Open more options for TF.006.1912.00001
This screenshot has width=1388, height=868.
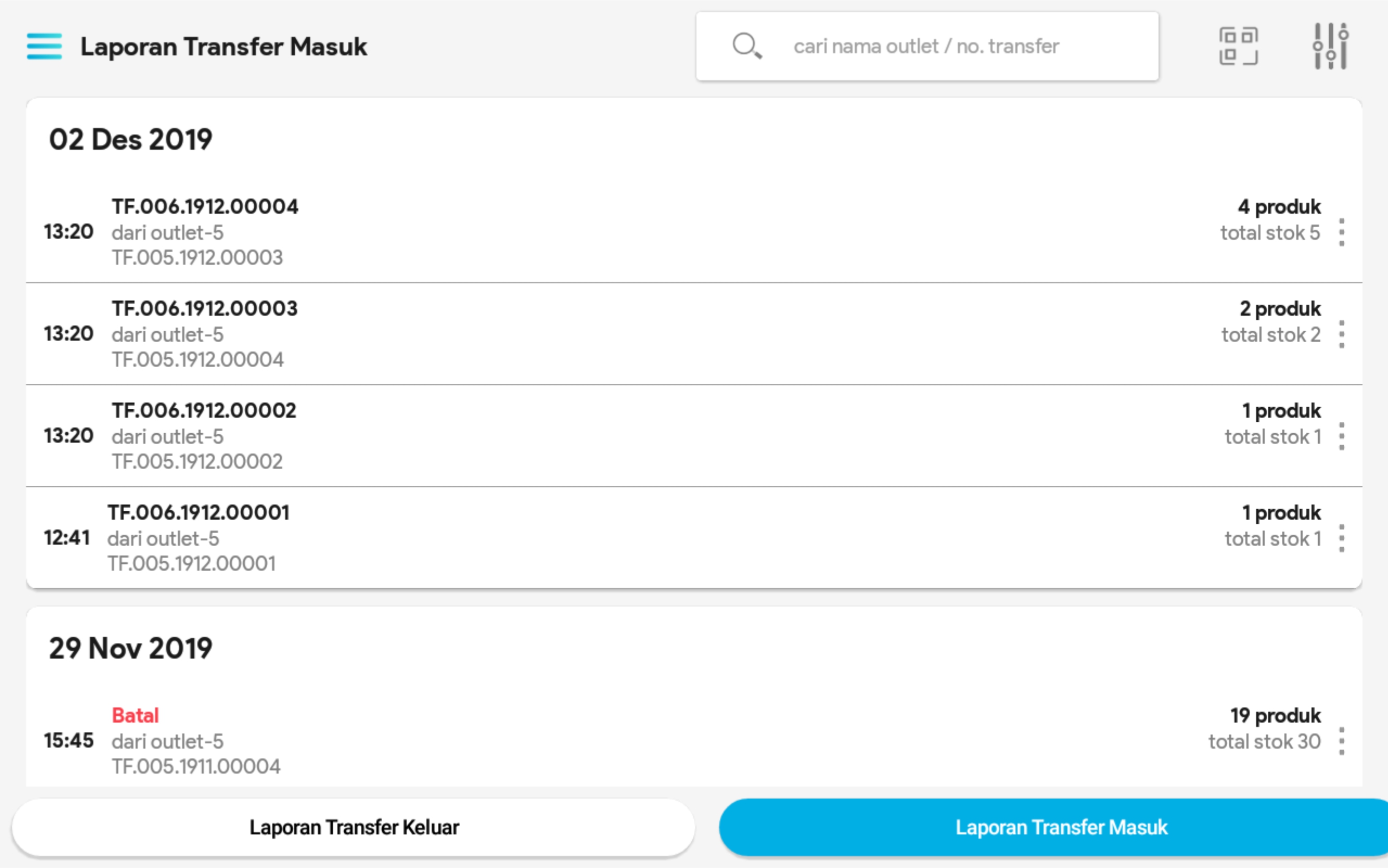pos(1342,538)
